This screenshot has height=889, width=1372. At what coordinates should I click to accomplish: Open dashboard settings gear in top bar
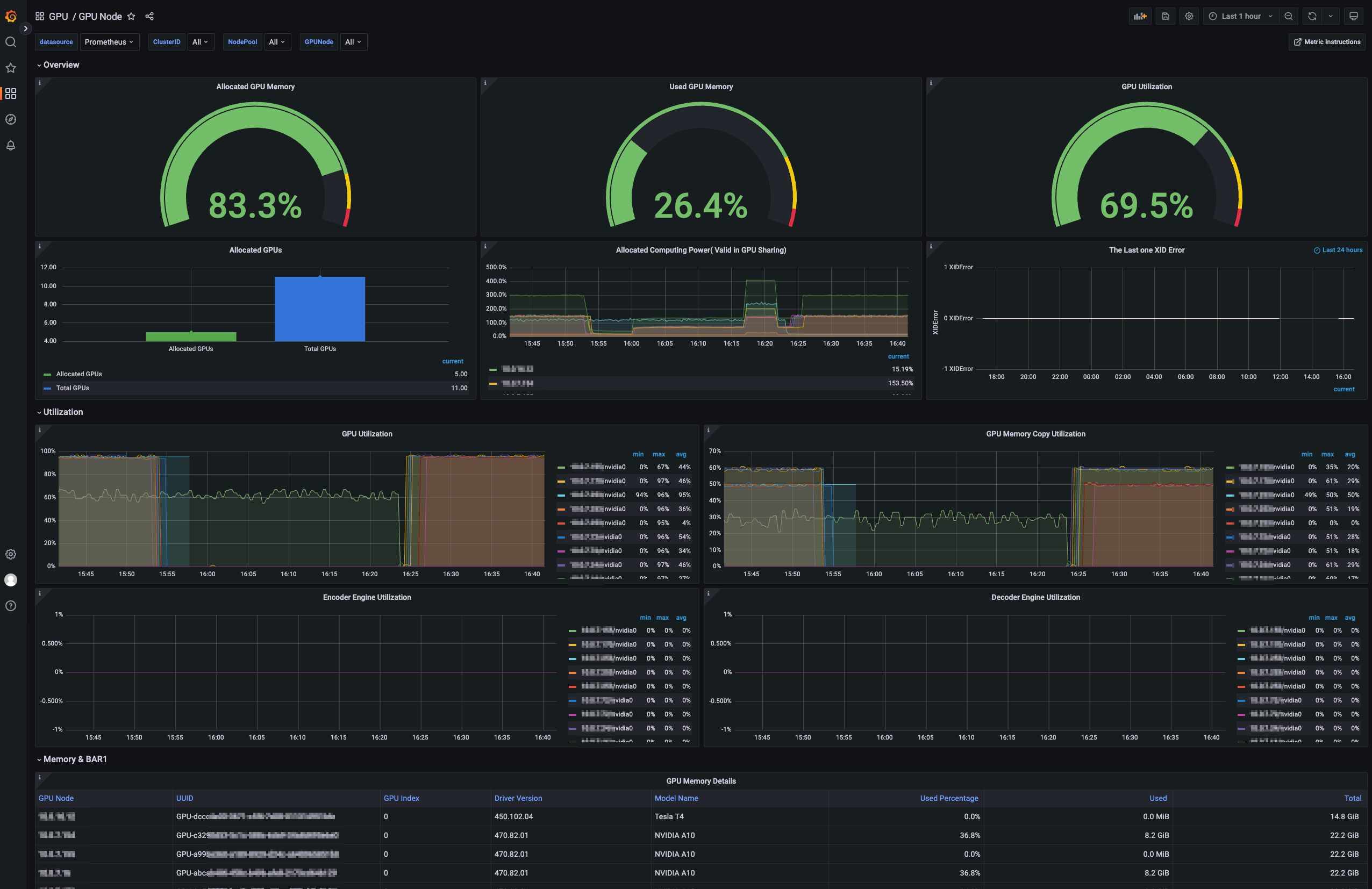1189,16
